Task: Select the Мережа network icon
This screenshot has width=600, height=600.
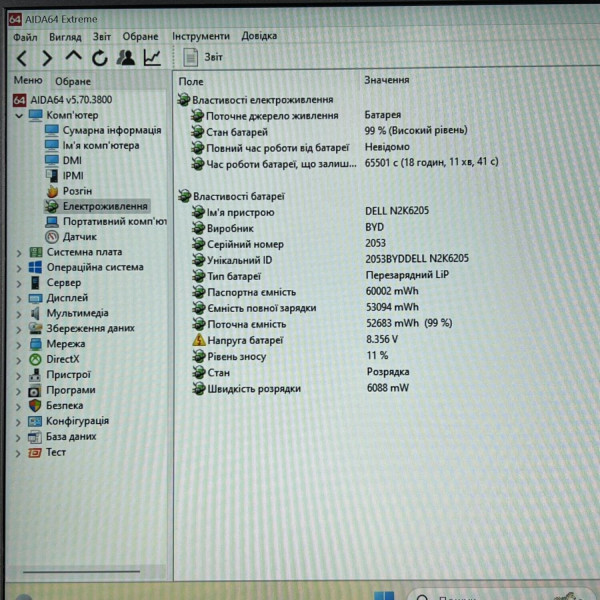Action: click(36, 344)
